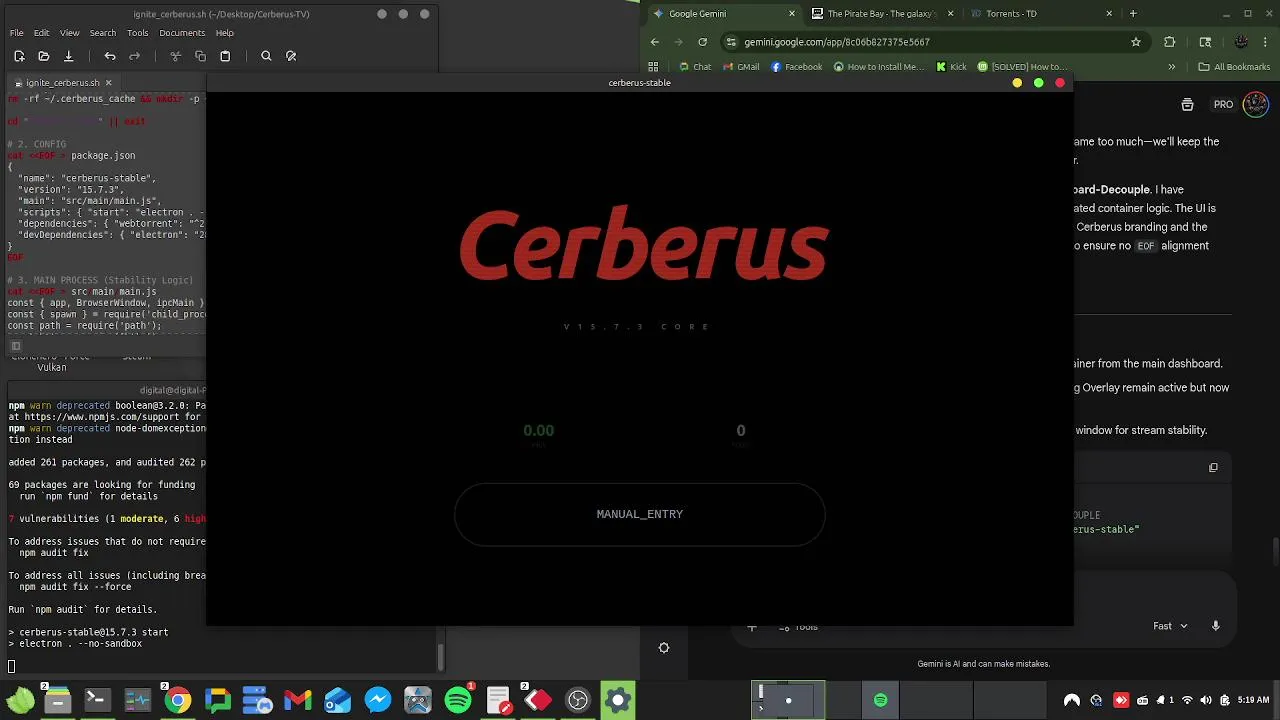Click the gear icon below the Cerberus window
Viewport: 1280px width, 720px height.
pos(663,648)
